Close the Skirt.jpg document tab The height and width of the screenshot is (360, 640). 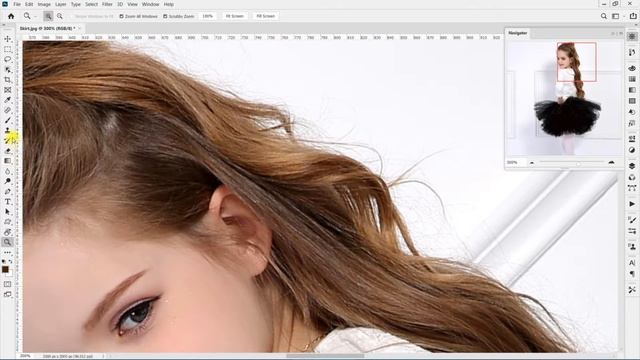point(80,29)
